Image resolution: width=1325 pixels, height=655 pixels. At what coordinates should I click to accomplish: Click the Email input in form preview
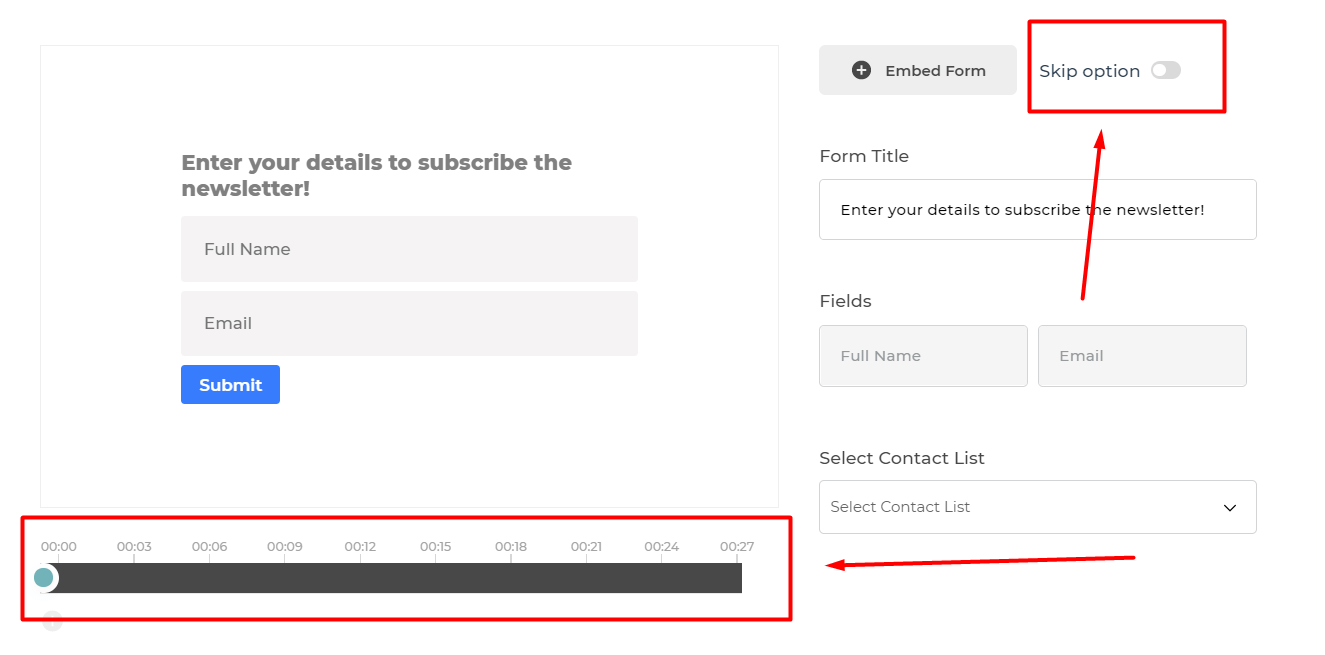point(409,323)
